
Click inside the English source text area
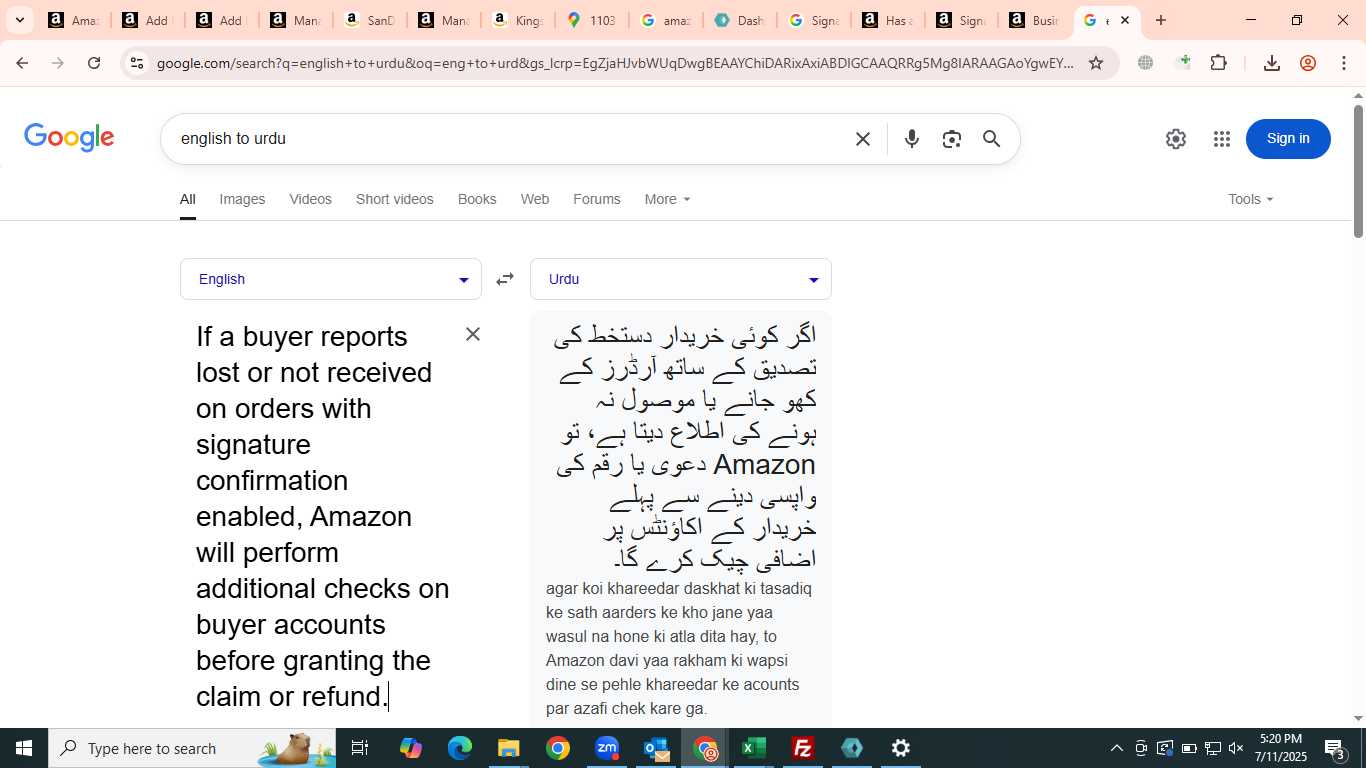[322, 516]
